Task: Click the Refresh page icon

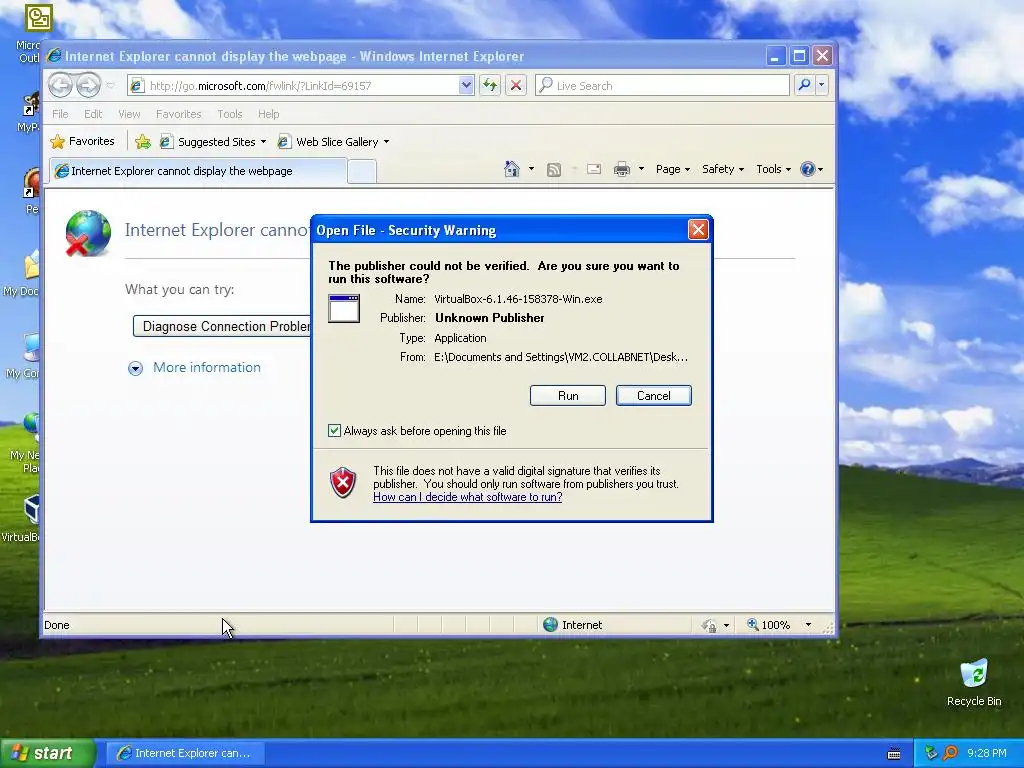Action: [490, 86]
